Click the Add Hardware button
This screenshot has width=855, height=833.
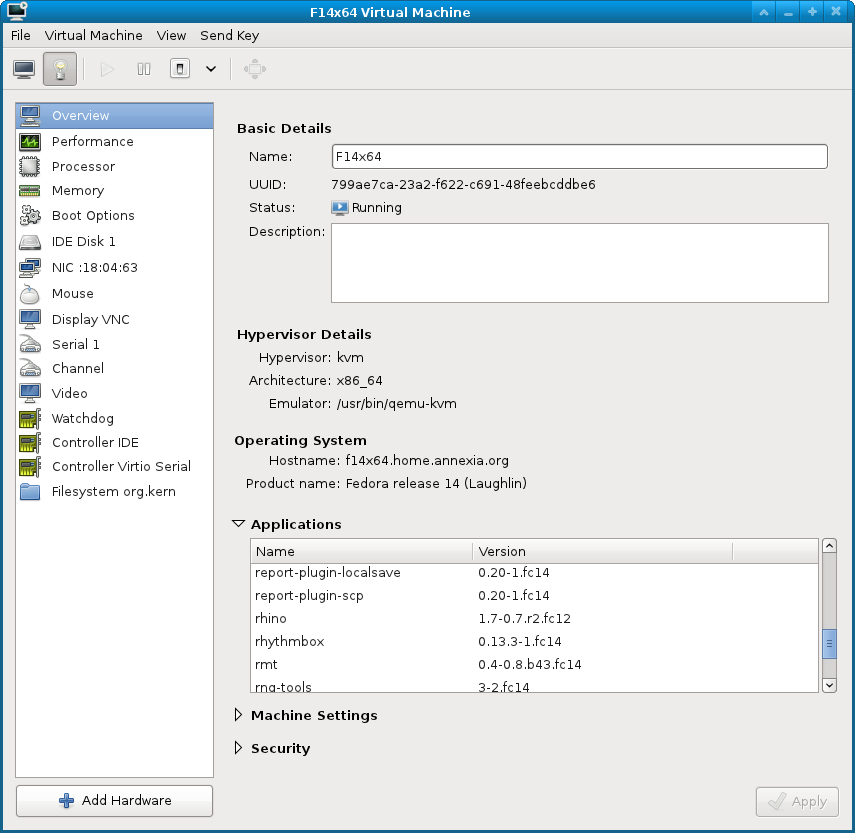114,801
